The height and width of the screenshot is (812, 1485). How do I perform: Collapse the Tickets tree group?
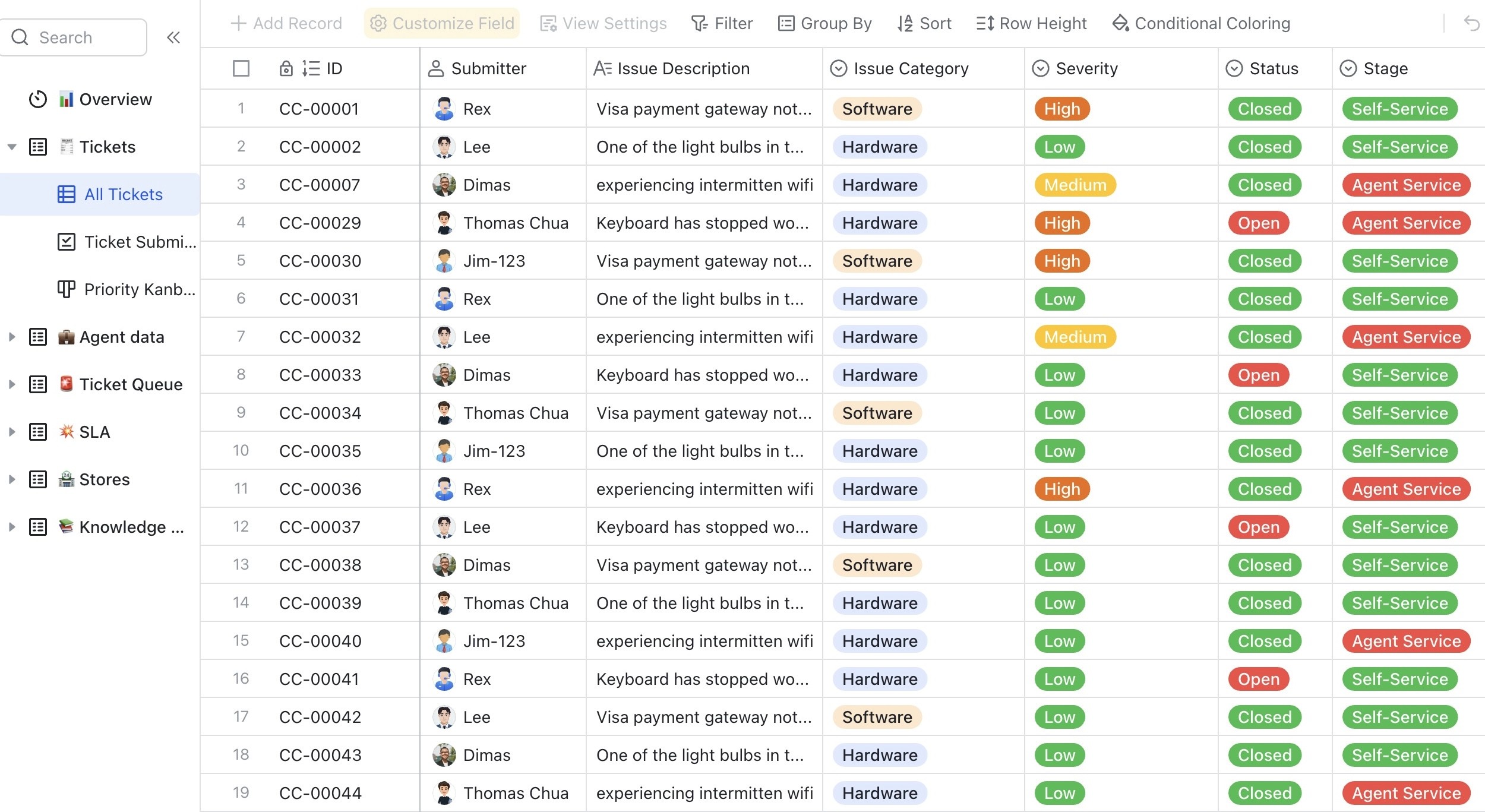(x=12, y=147)
